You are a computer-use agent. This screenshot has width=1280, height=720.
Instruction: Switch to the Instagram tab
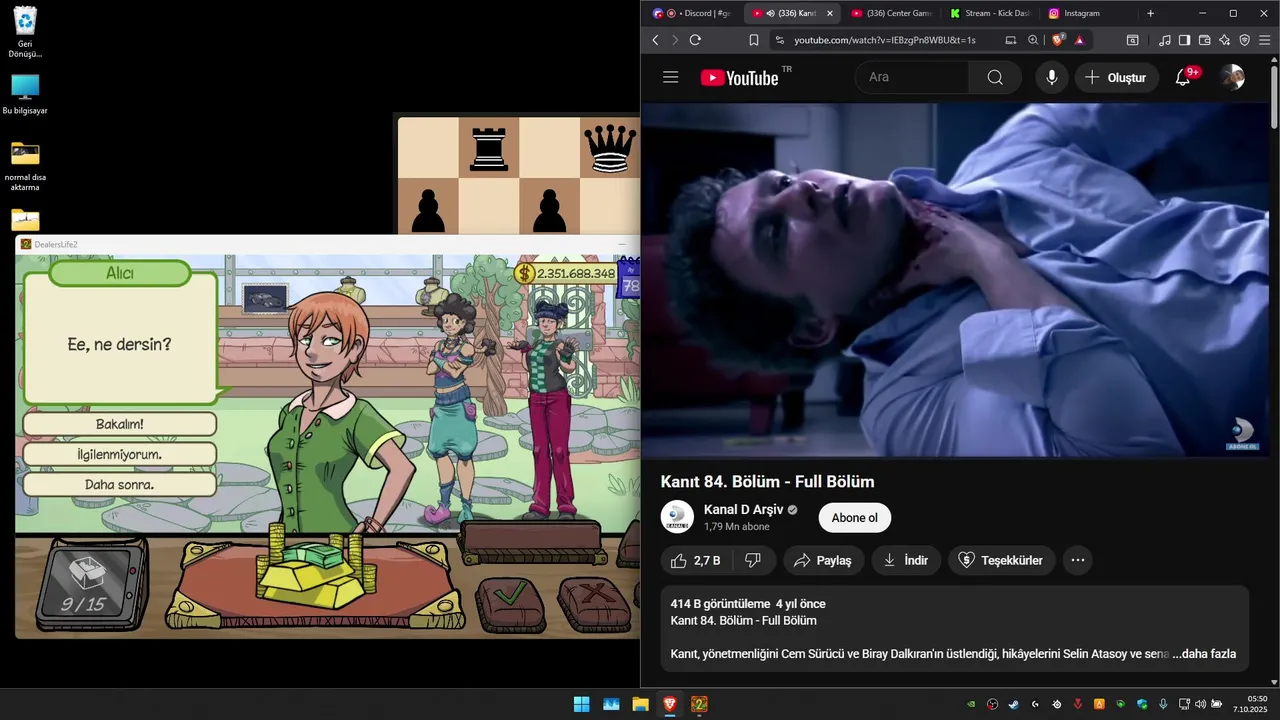(x=1088, y=13)
